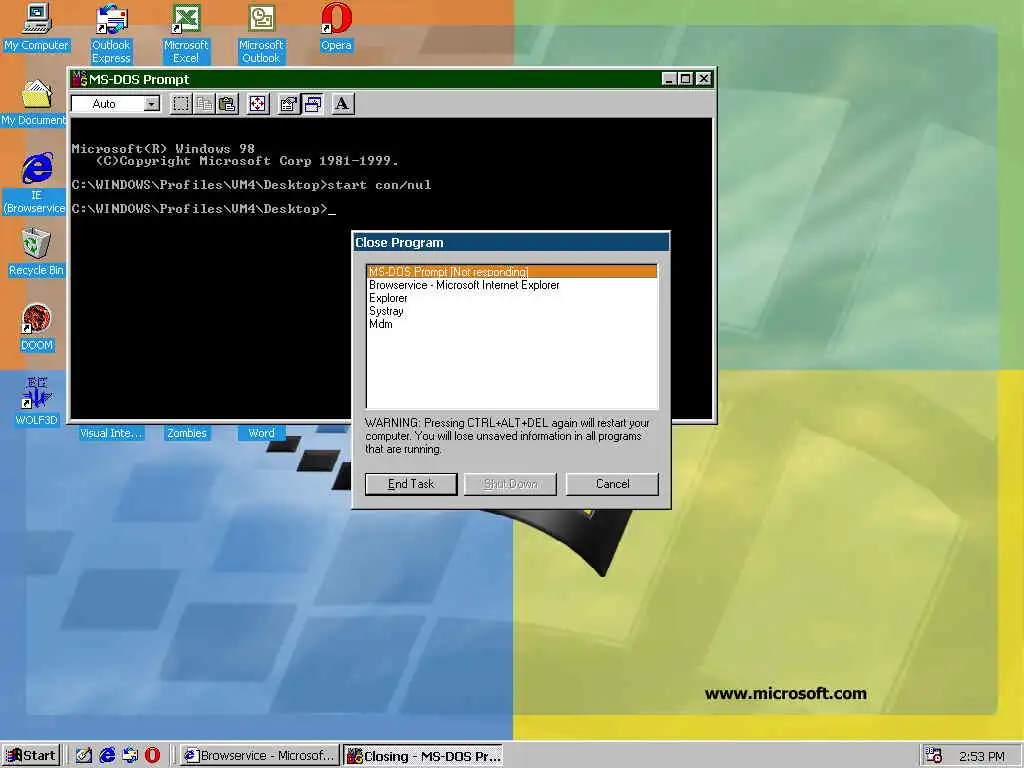The height and width of the screenshot is (768, 1024).
Task: Click system tray scheduler icon
Action: tap(934, 756)
